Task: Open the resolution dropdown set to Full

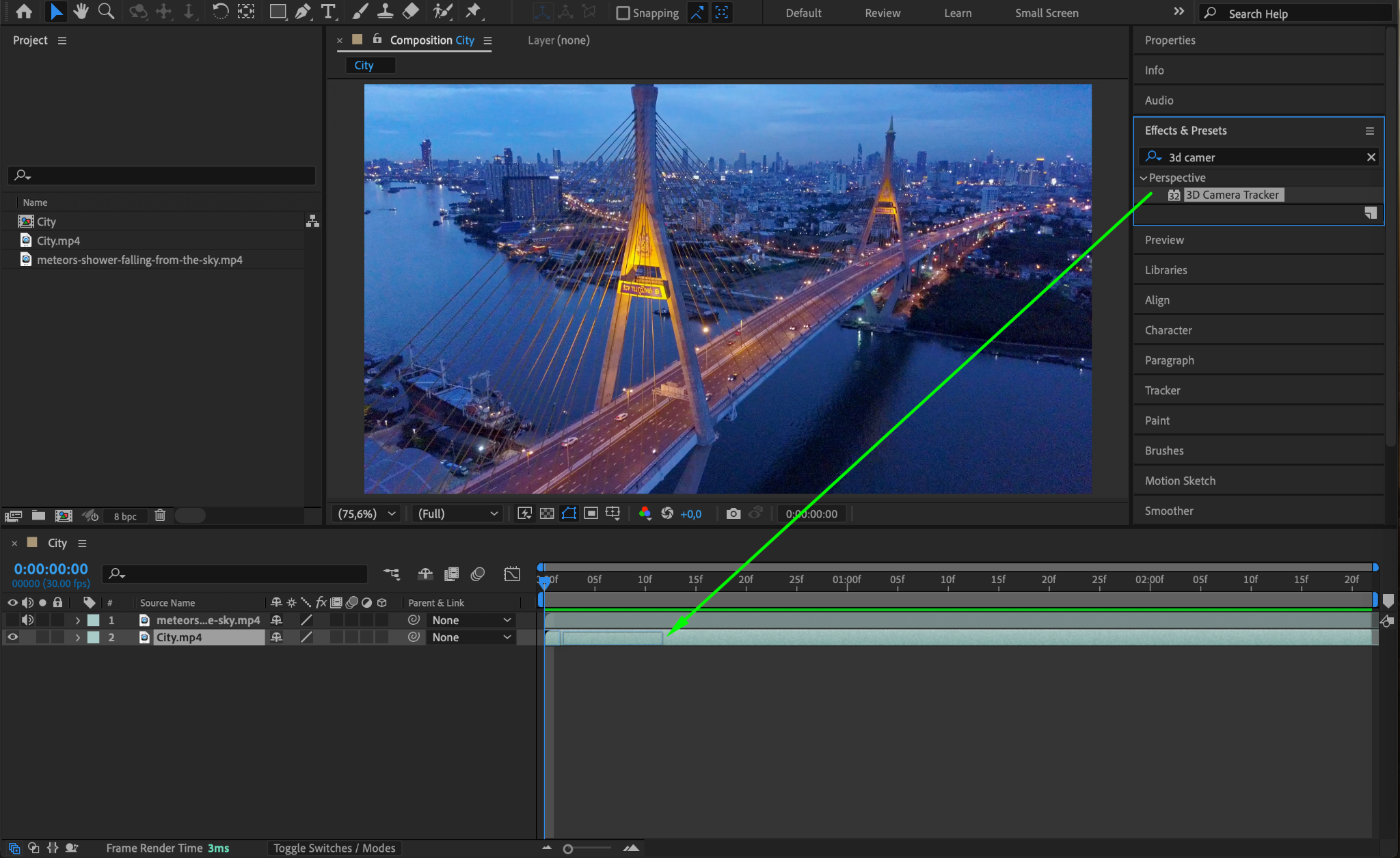Action: point(457,513)
